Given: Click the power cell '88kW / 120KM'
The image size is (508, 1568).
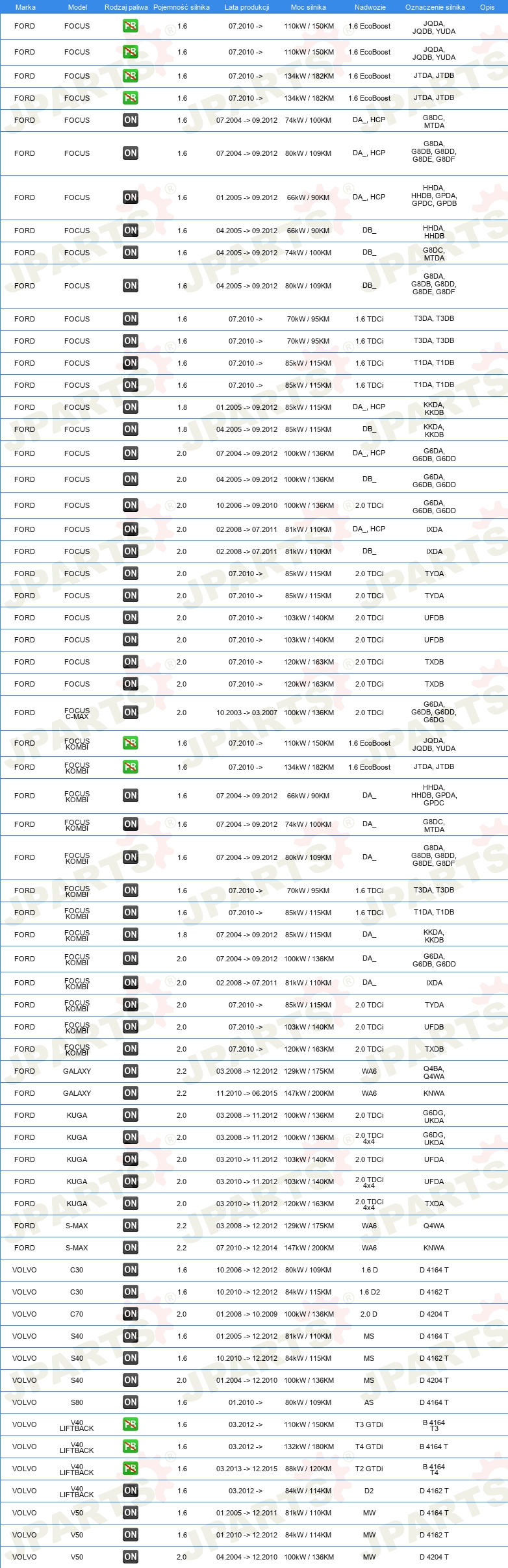Looking at the screenshot, I should 309,1469.
